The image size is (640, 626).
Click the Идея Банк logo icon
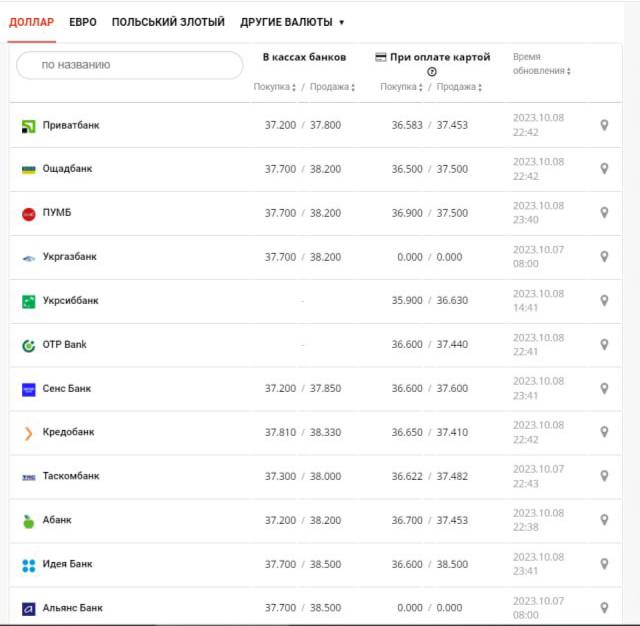point(28,565)
